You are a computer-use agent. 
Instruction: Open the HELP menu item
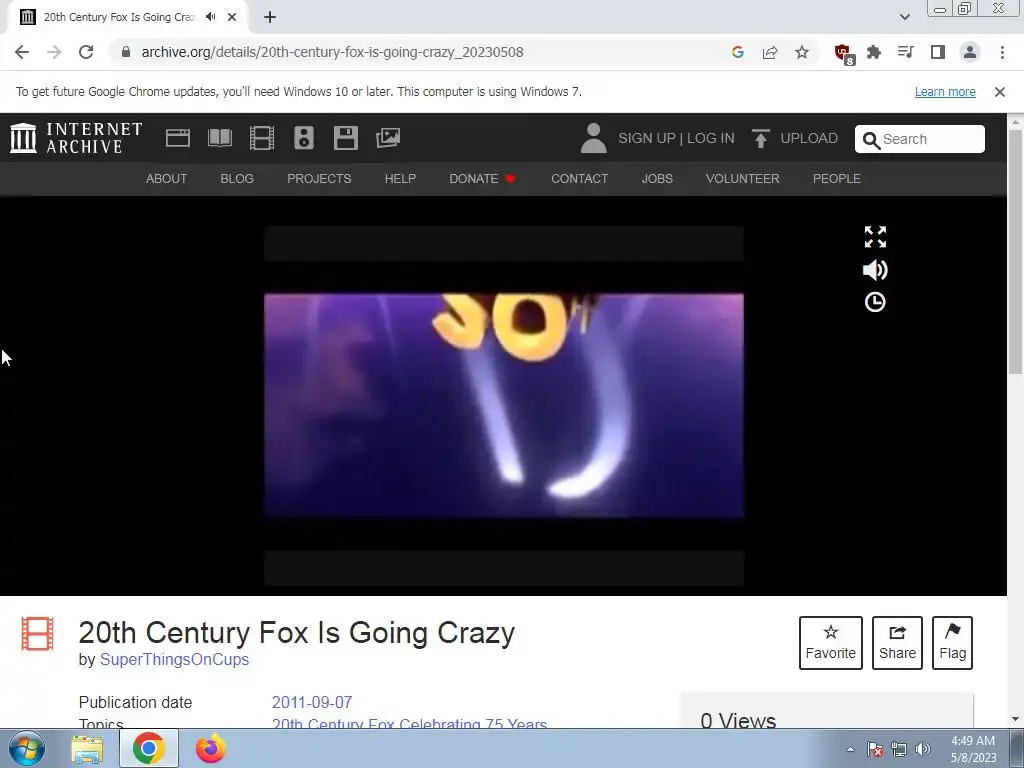pyautogui.click(x=400, y=178)
